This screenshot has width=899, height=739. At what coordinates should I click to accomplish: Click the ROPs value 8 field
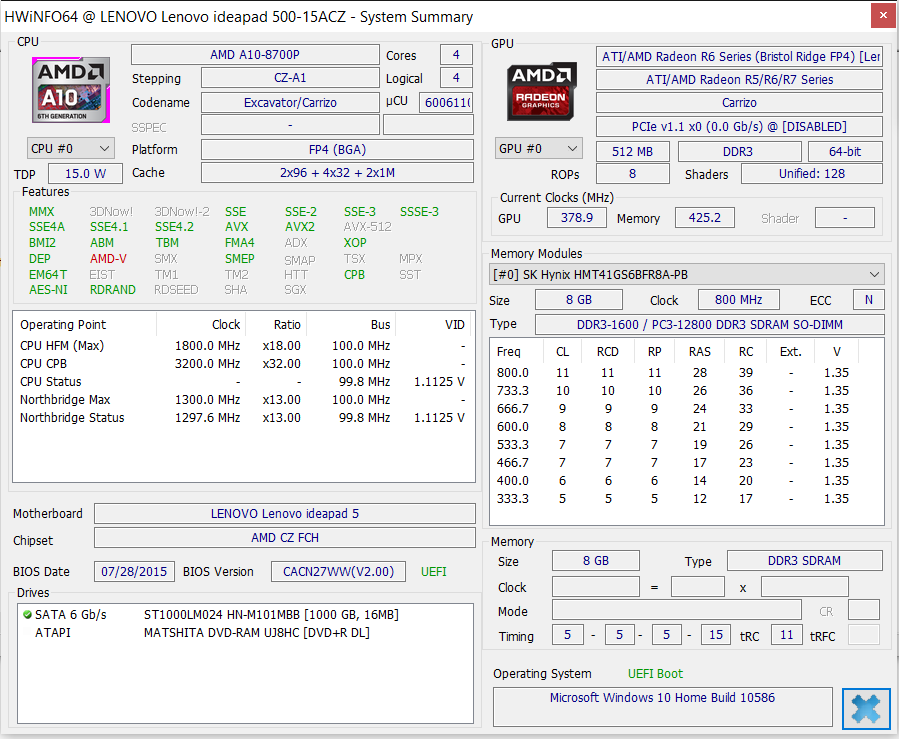632,174
